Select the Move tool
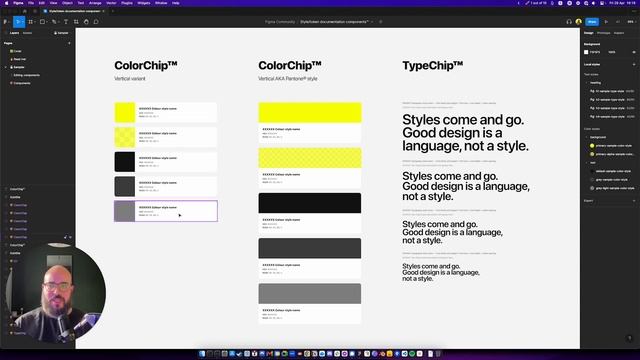Image resolution: width=640 pixels, height=360 pixels. point(18,22)
